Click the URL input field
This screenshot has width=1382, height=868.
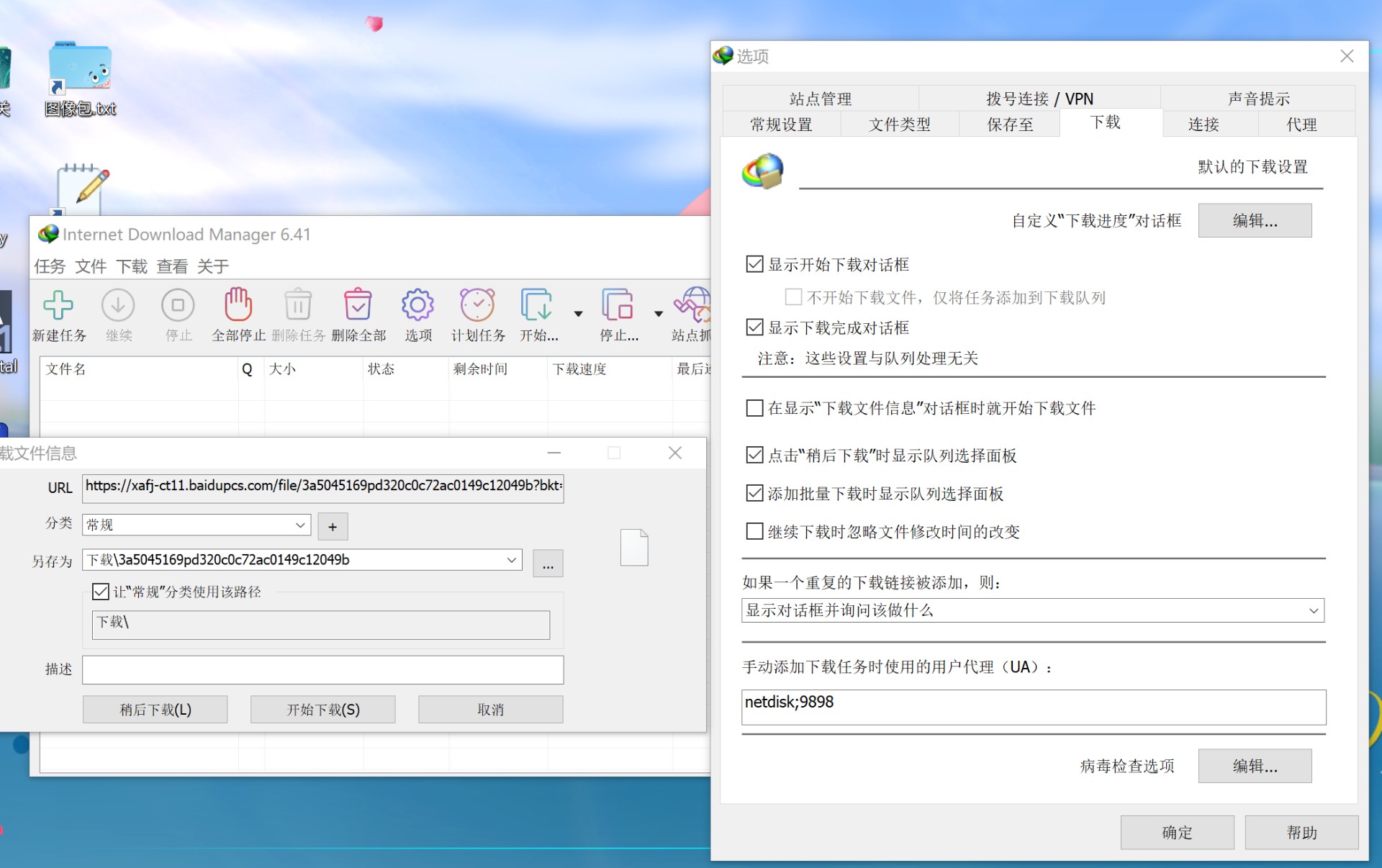[x=323, y=487]
